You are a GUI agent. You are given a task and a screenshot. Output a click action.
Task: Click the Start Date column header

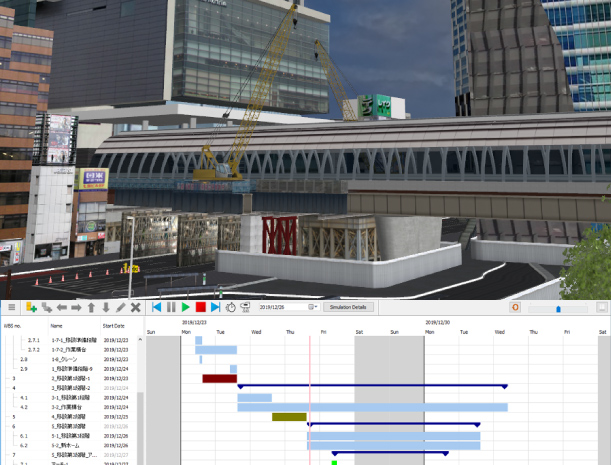click(114, 325)
